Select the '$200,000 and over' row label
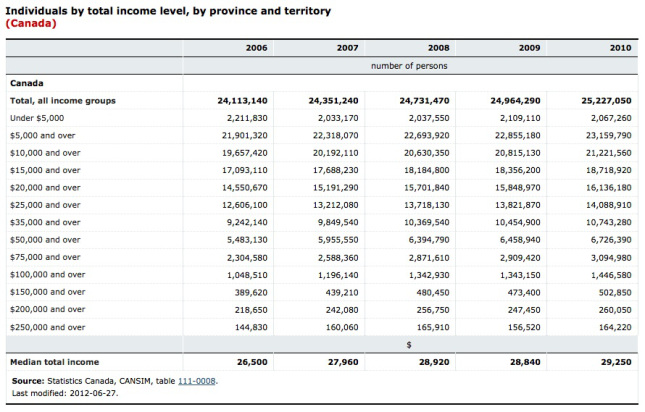 tap(48, 309)
